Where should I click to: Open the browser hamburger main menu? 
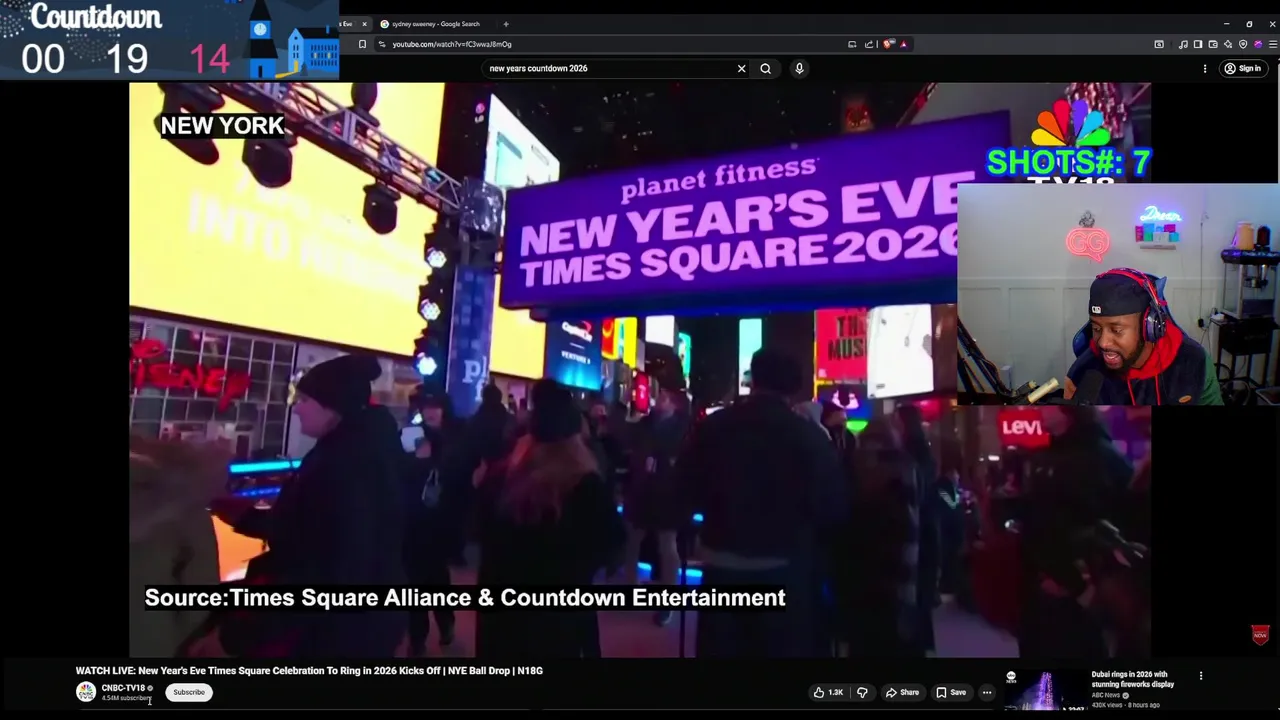1273,44
